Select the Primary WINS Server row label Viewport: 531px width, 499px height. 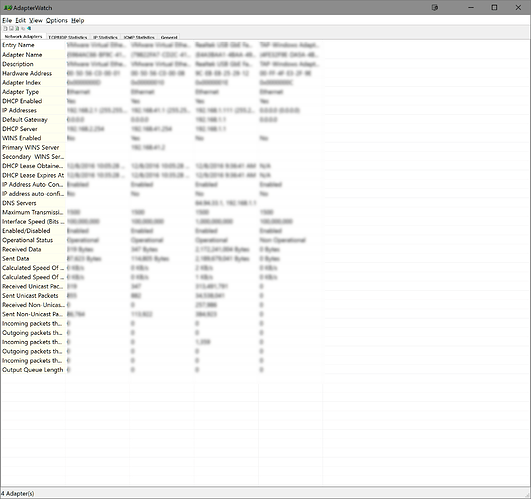[30, 147]
